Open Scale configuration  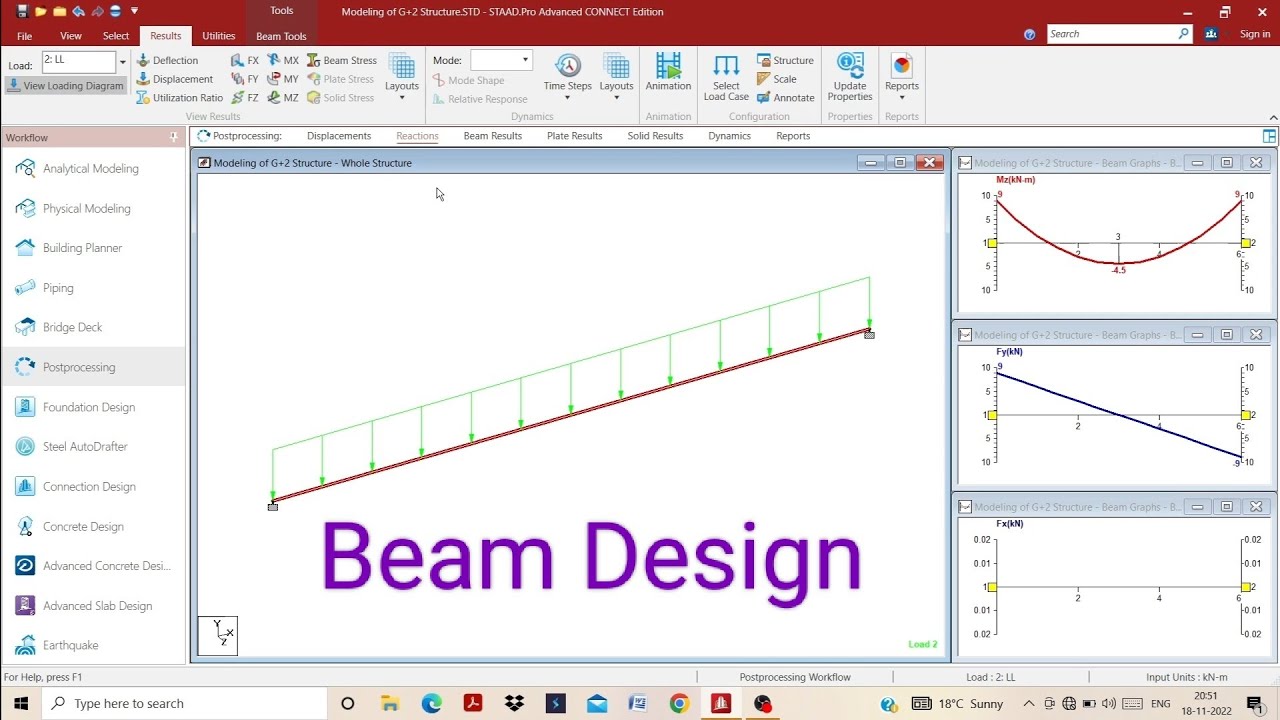click(x=777, y=79)
